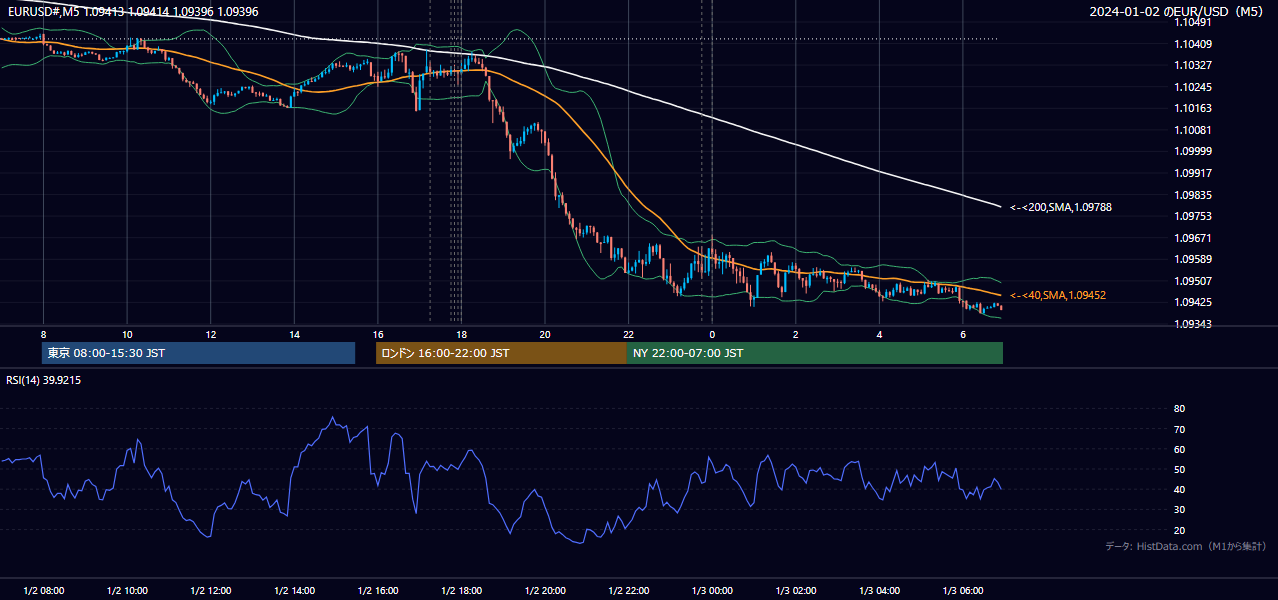Image resolution: width=1278 pixels, height=600 pixels.
Task: Select the 東京 08:00-15:30 JST session bar
Action: pos(199,353)
